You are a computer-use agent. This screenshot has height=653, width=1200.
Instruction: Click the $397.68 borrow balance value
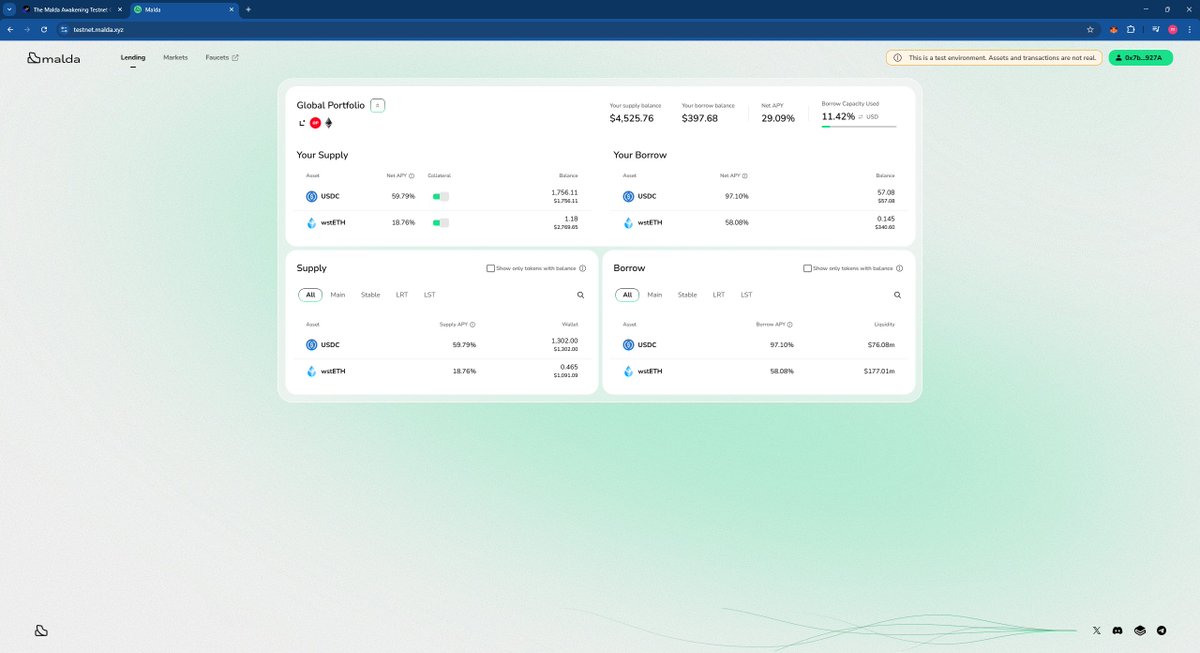(x=700, y=118)
